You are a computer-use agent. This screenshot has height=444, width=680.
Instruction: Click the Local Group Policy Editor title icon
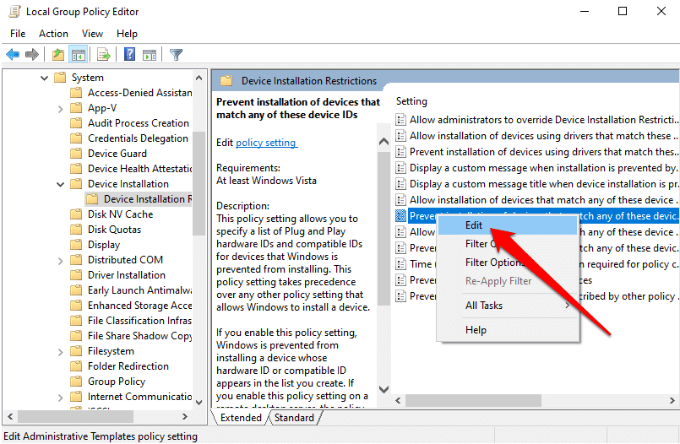coord(15,11)
